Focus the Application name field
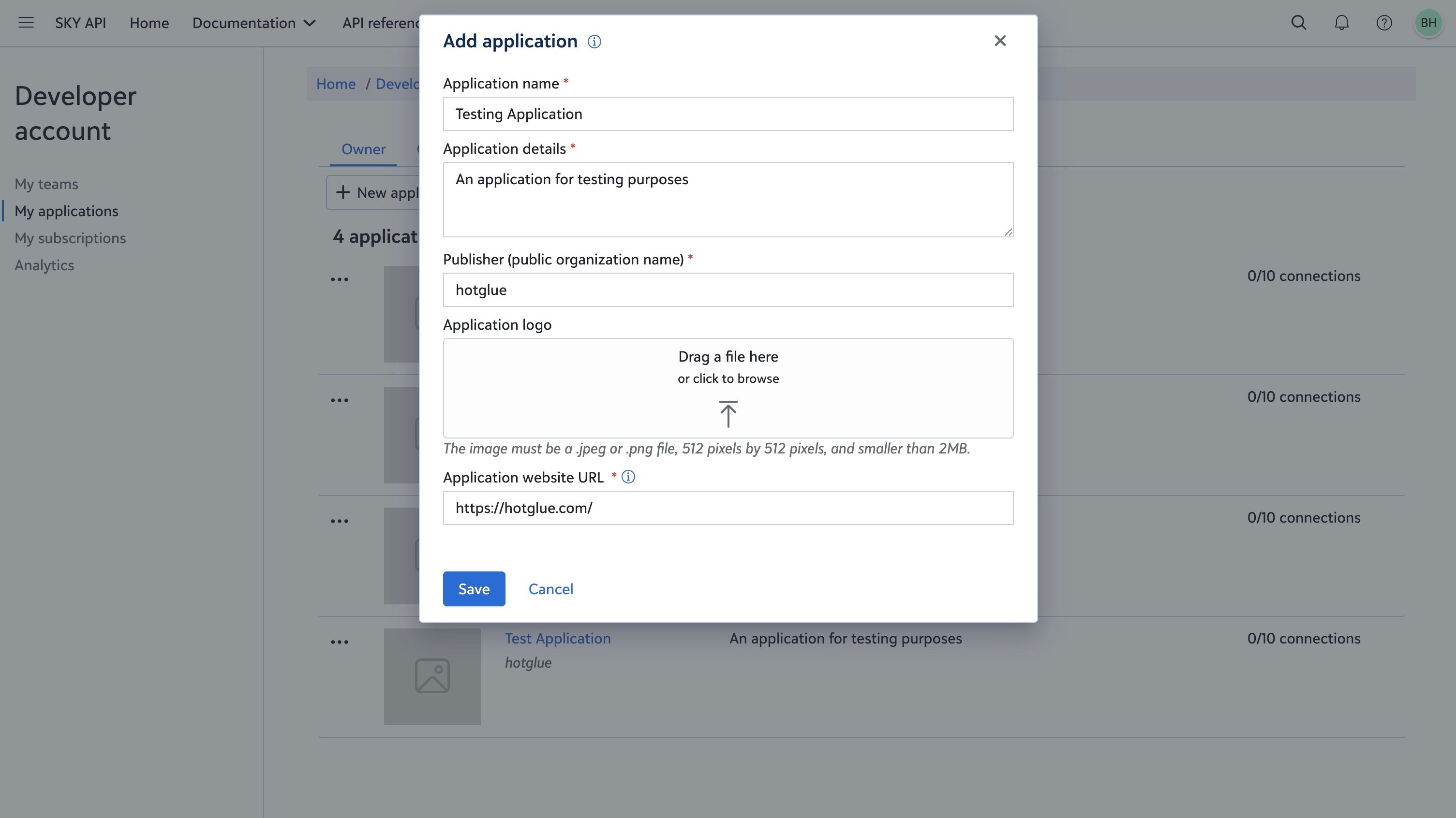The height and width of the screenshot is (818, 1456). tap(728, 114)
